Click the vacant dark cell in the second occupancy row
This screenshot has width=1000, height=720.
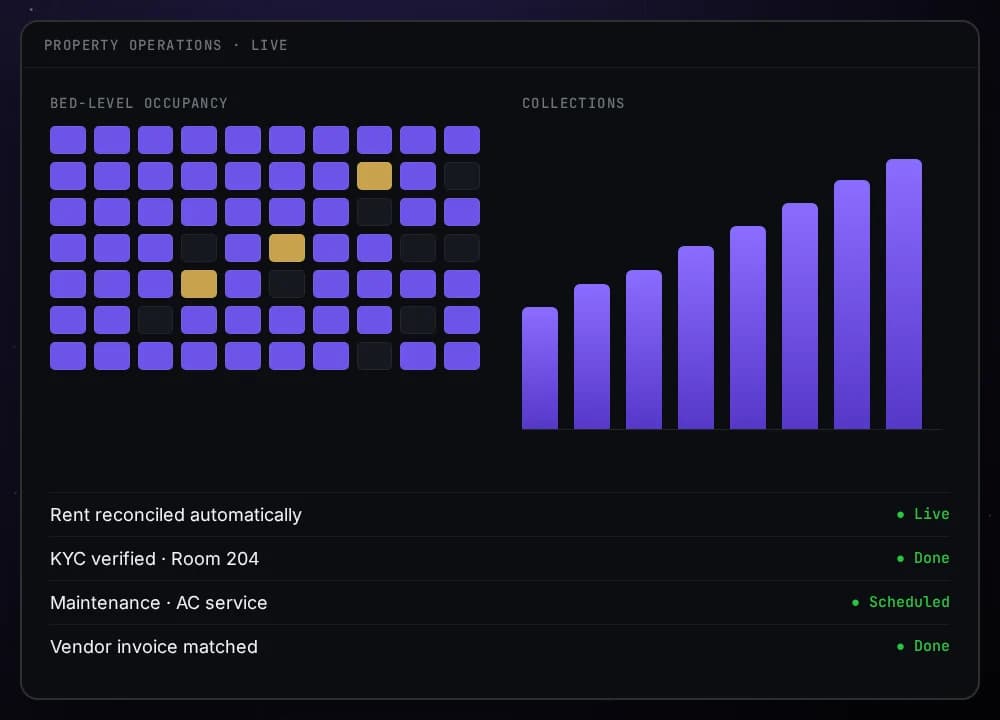pyautogui.click(x=462, y=176)
